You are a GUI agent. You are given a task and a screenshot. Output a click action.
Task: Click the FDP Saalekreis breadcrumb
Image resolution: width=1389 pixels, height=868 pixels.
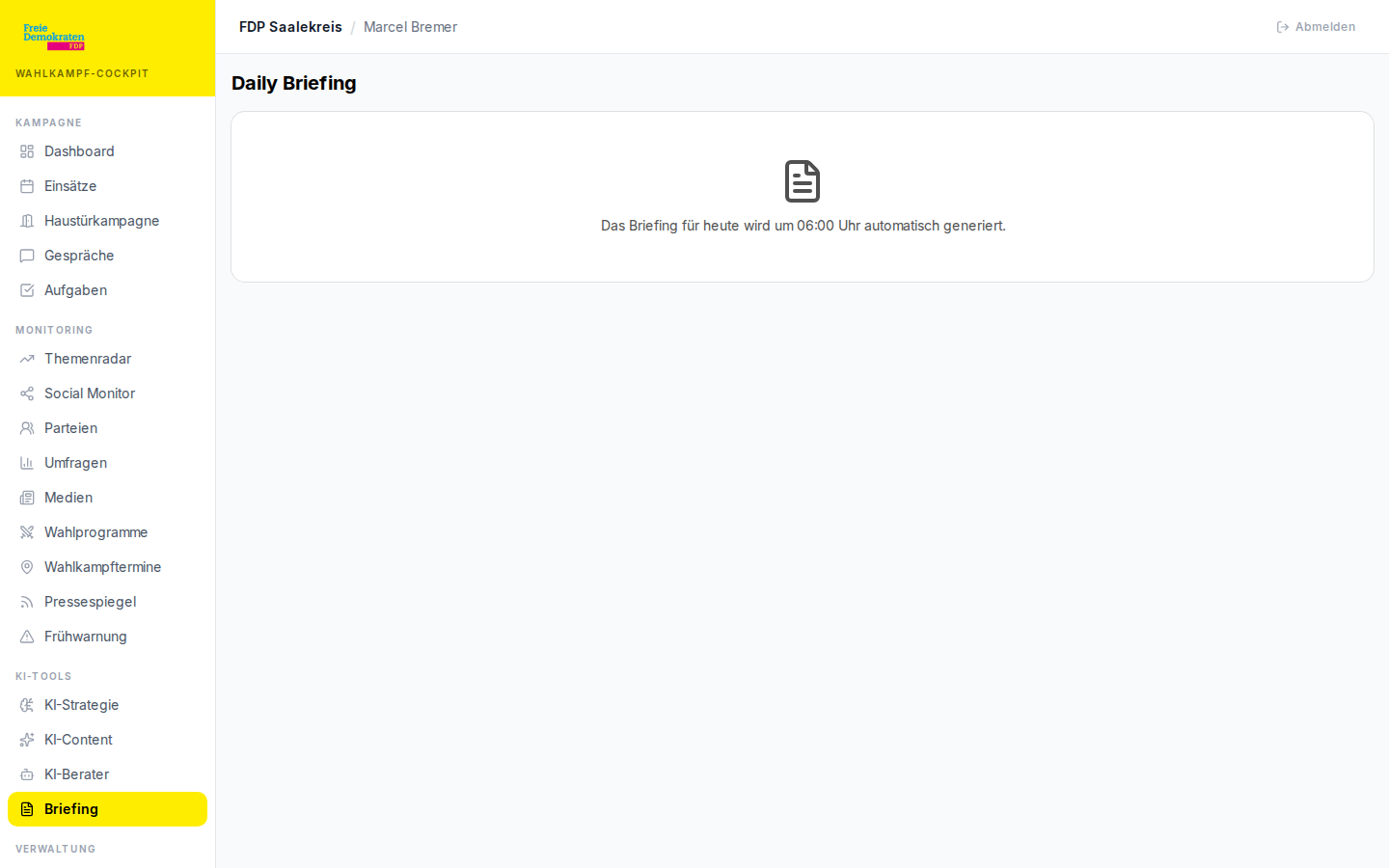tap(290, 27)
